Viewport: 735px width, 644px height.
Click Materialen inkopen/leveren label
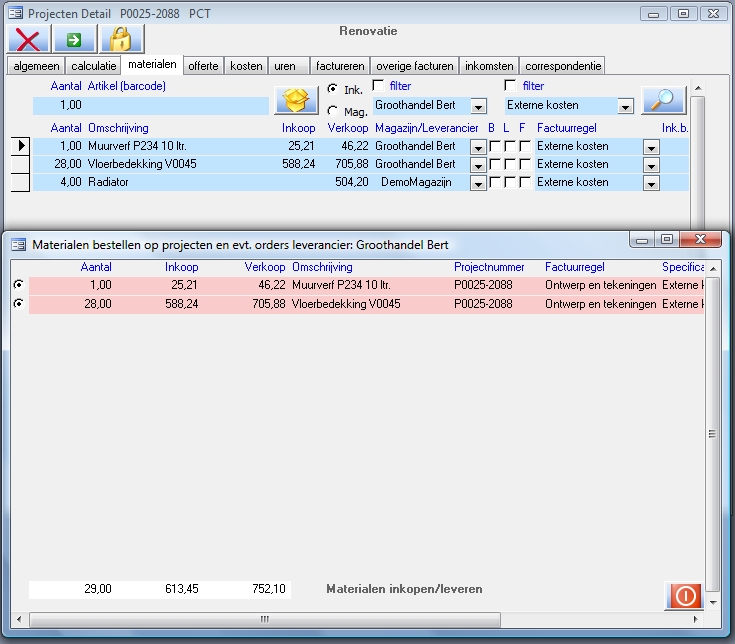404,589
